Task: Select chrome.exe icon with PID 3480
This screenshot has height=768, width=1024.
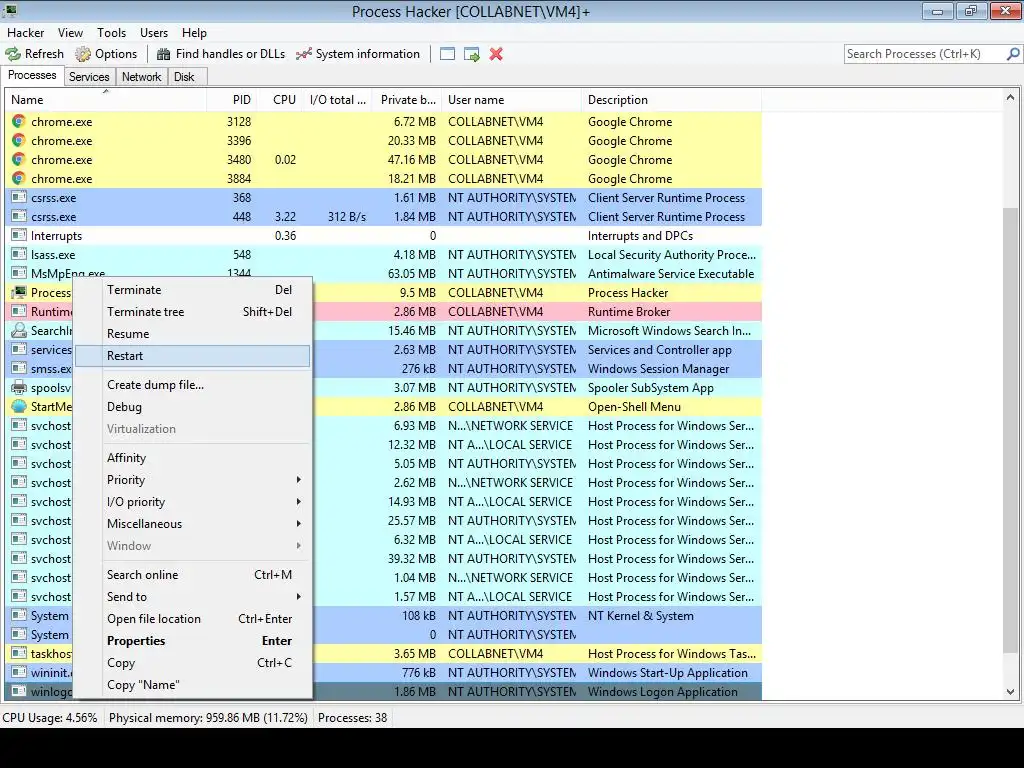Action: pos(19,159)
